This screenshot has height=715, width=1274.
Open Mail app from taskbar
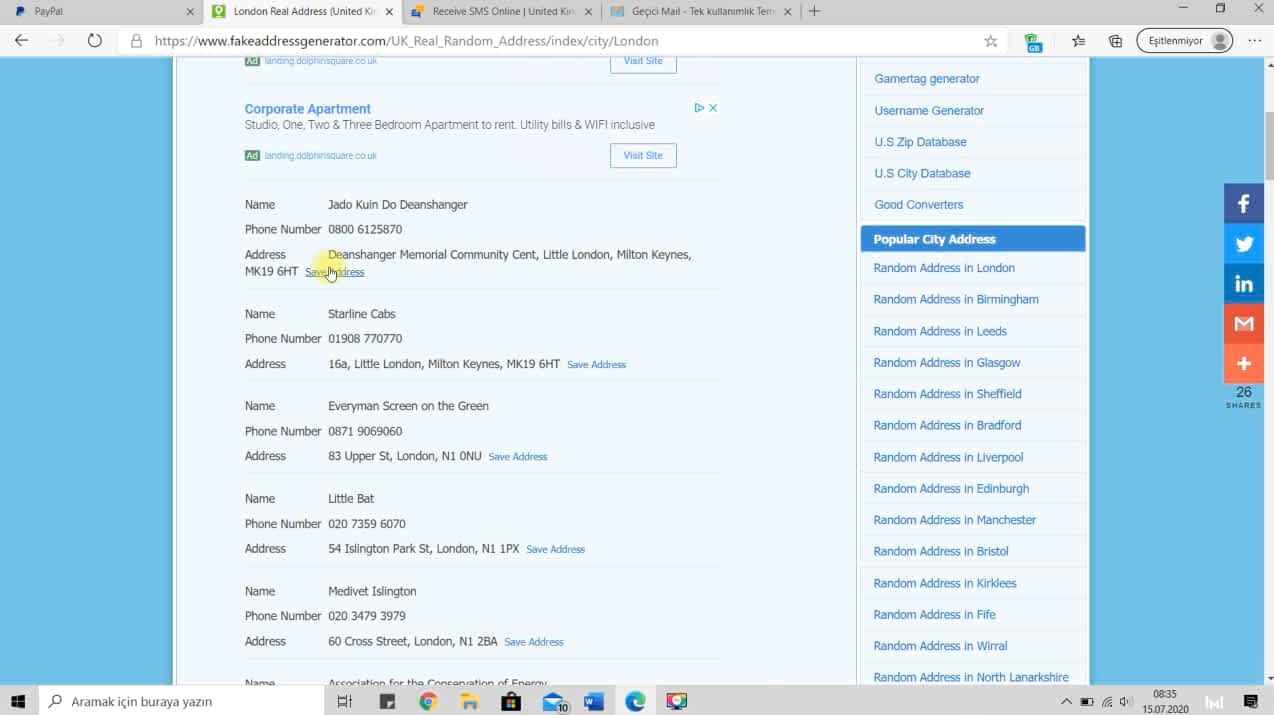point(555,701)
